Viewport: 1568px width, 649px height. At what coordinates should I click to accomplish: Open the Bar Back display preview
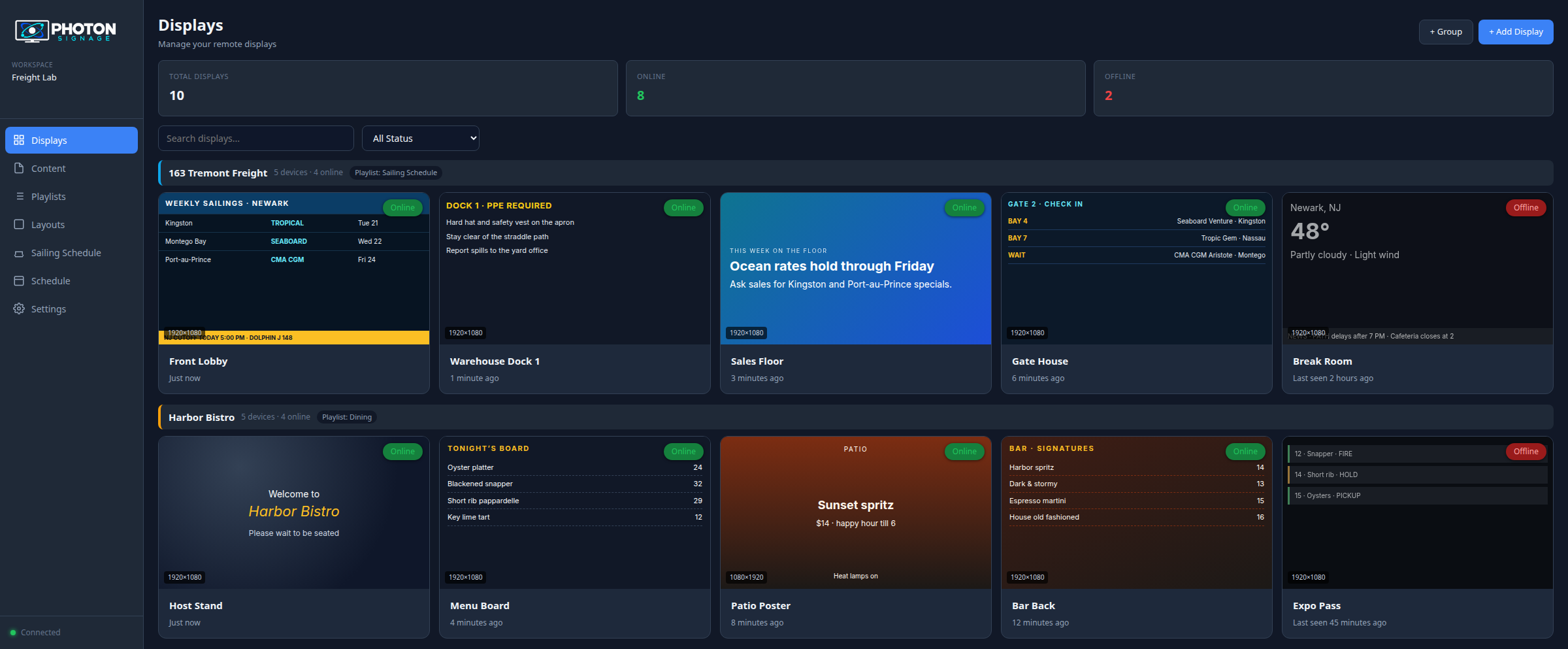(x=1137, y=513)
